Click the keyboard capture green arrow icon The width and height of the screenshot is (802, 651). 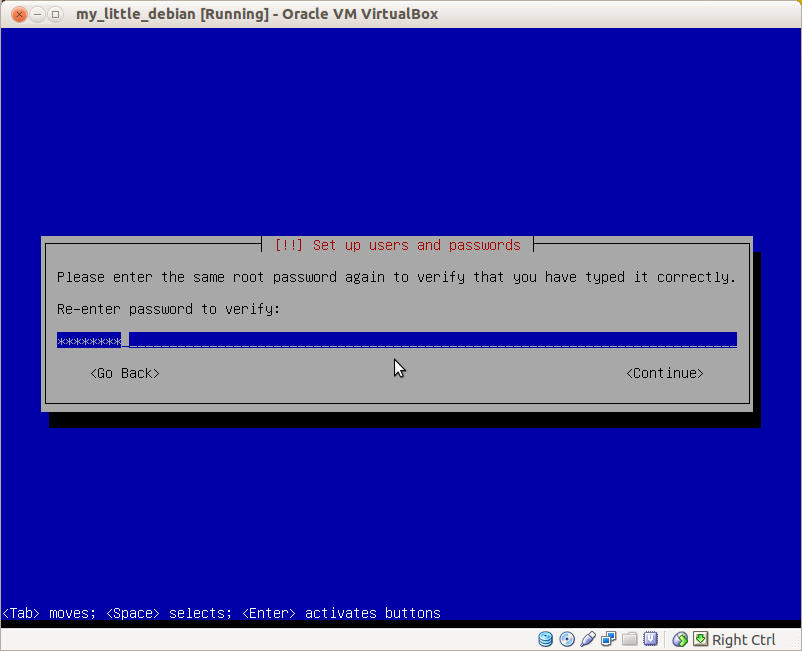(x=700, y=639)
